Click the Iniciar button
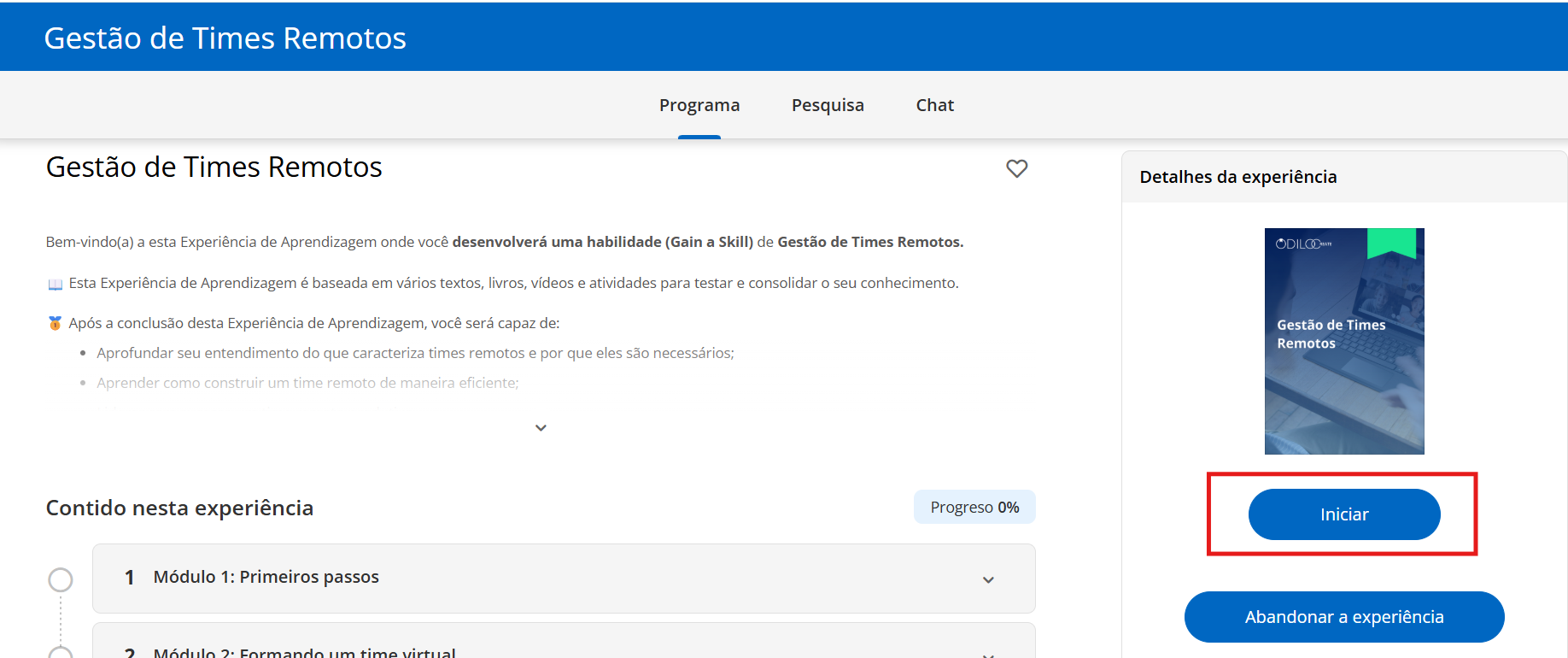Image resolution: width=1568 pixels, height=658 pixels. [x=1344, y=514]
